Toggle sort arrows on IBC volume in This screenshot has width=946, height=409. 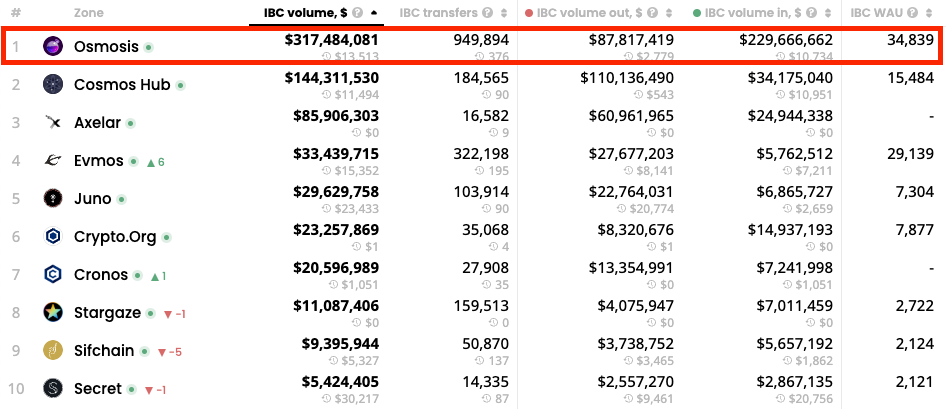pos(828,12)
